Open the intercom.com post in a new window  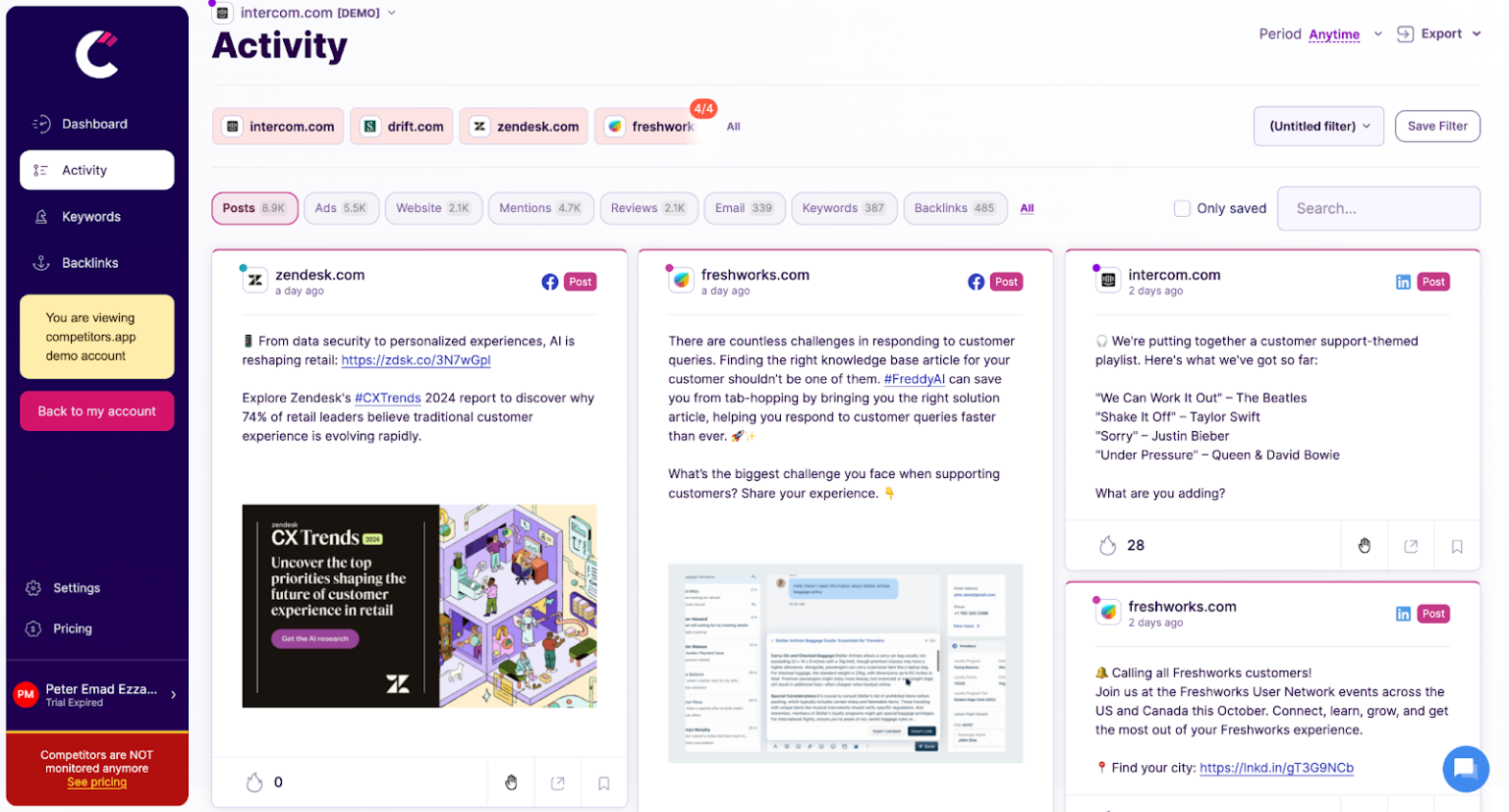pos(1410,546)
